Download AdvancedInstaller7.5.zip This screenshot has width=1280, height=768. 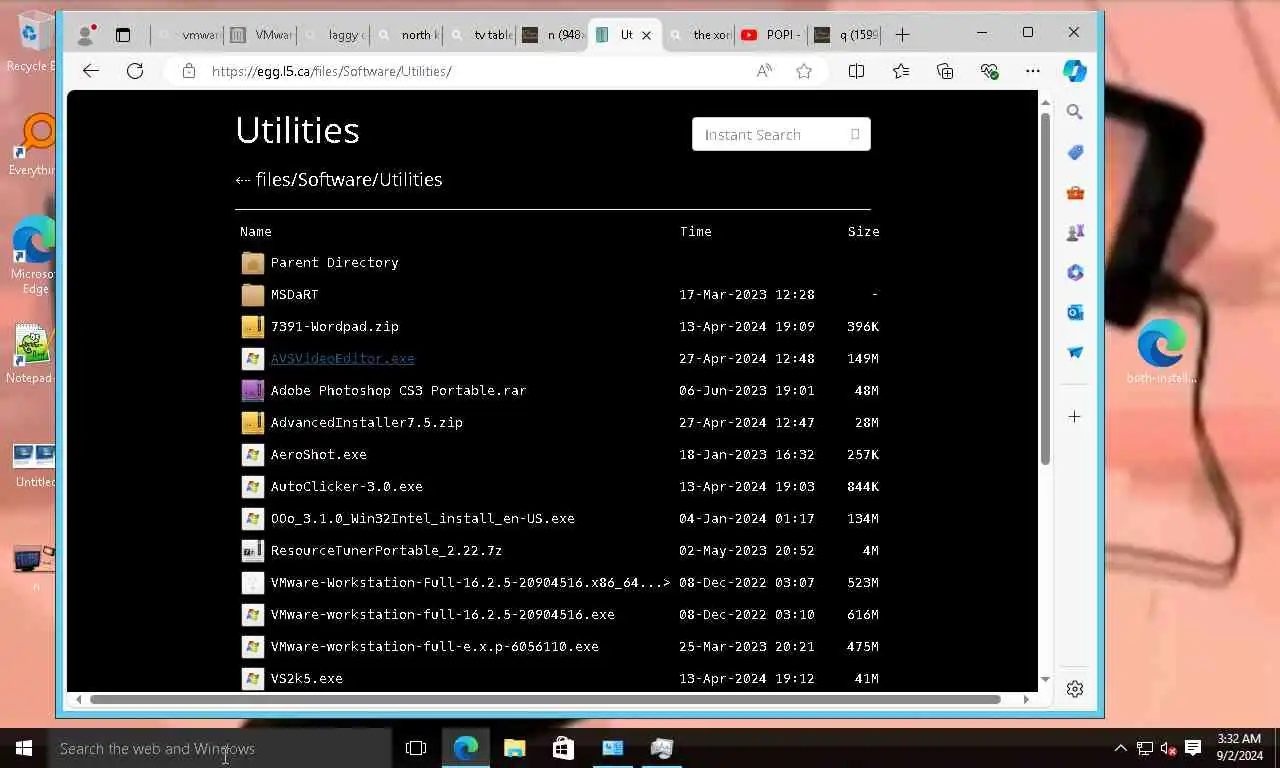366,422
